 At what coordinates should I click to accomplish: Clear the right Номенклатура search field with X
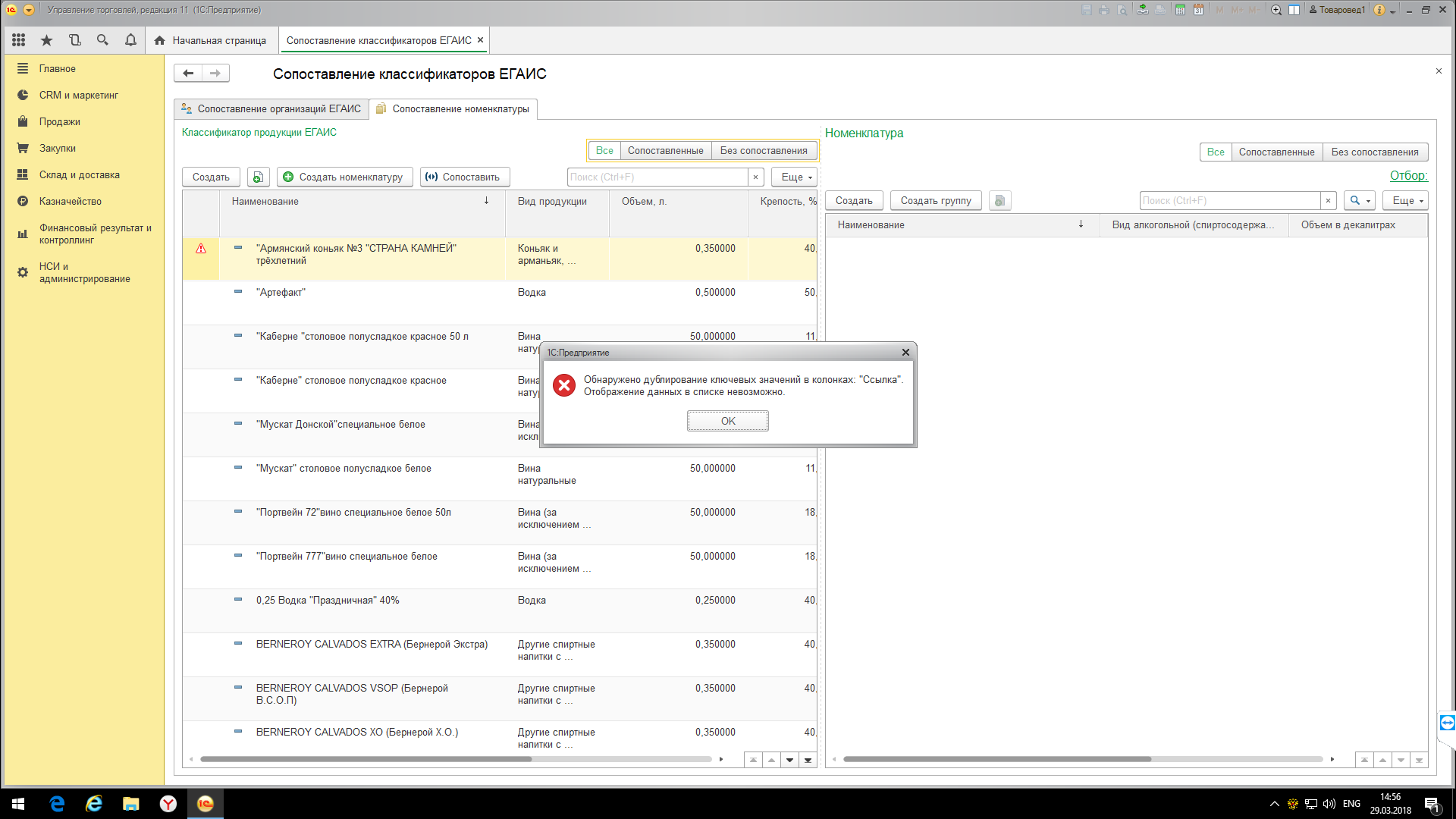(1328, 201)
